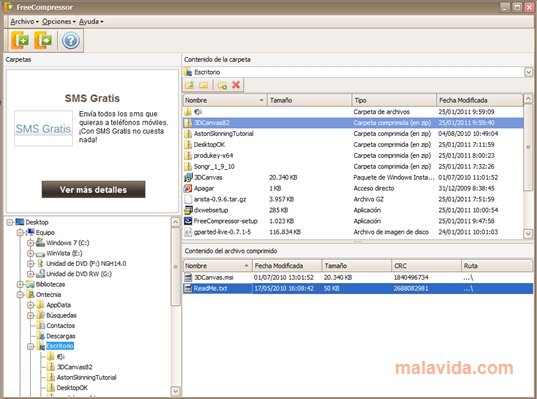Click the Ver más detalles button
Image resolution: width=537 pixels, height=399 pixels.
(93, 189)
